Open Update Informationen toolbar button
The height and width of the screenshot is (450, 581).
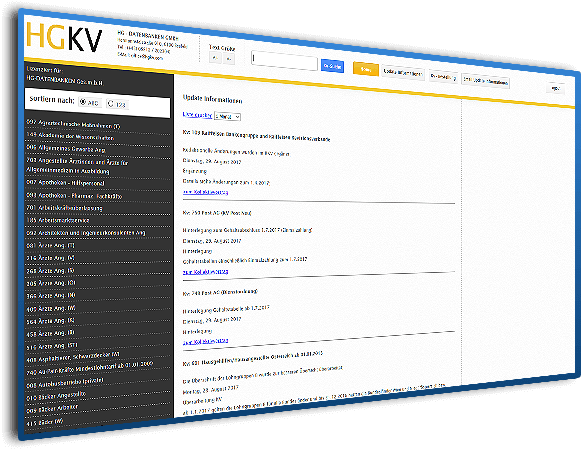pos(403,73)
